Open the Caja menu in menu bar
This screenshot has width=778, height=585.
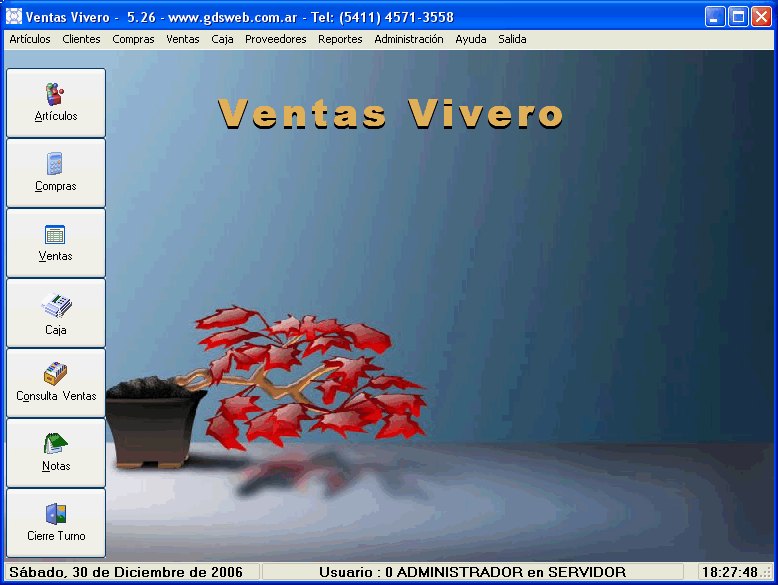coord(222,39)
